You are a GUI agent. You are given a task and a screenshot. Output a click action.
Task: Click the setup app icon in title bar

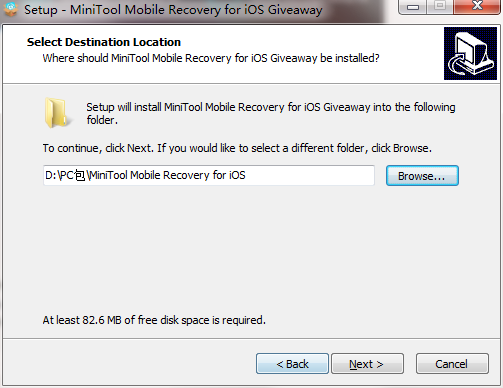coord(10,9)
